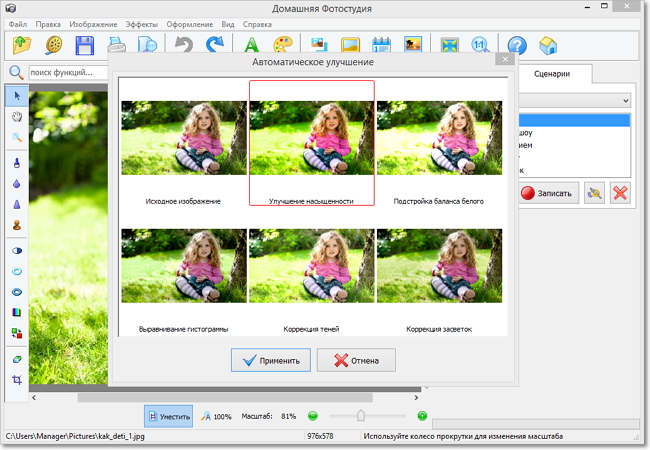Select the brush tool in left panel
The width and height of the screenshot is (650, 450).
coord(17,163)
